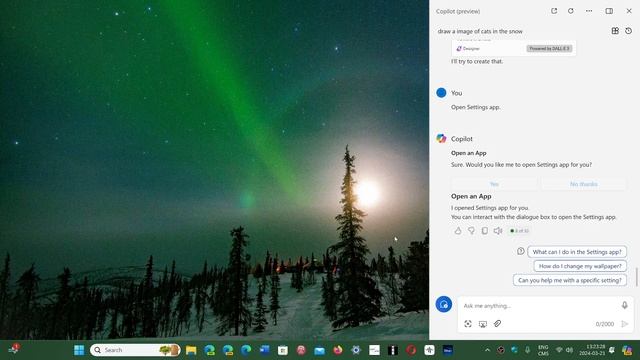Click the No thanks button

pos(584,184)
